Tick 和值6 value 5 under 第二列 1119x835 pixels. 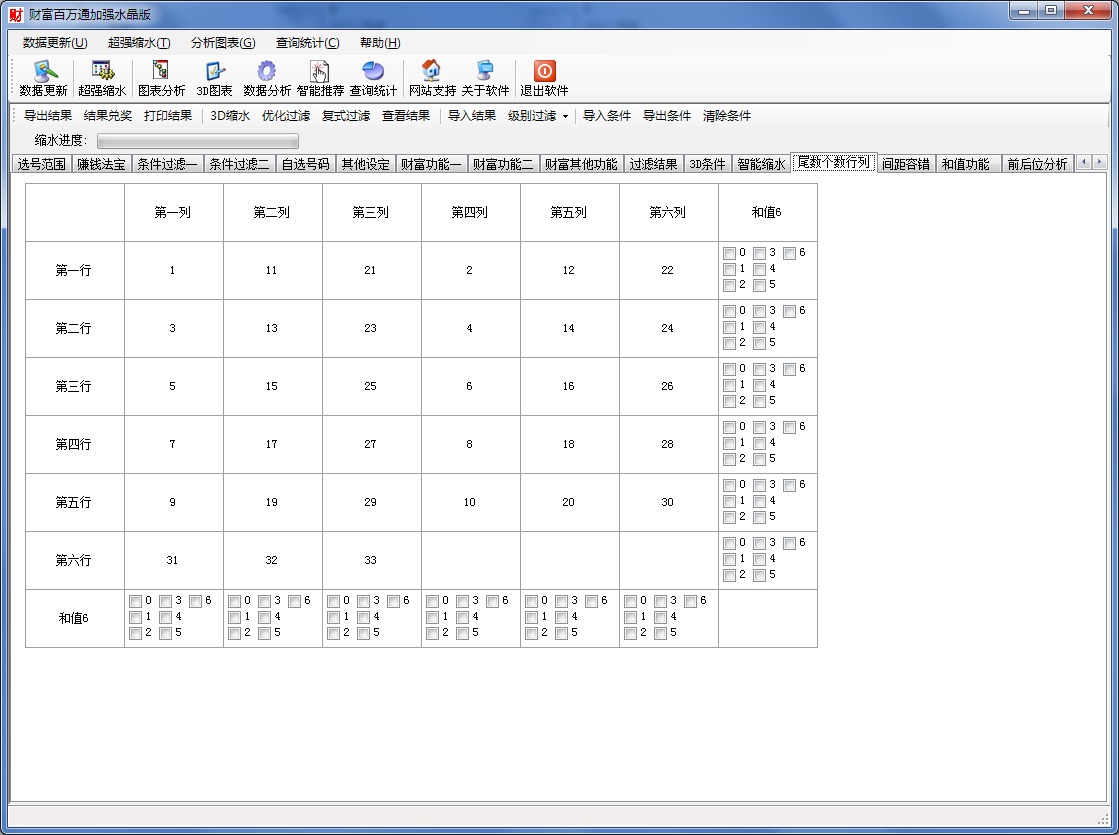pos(265,633)
